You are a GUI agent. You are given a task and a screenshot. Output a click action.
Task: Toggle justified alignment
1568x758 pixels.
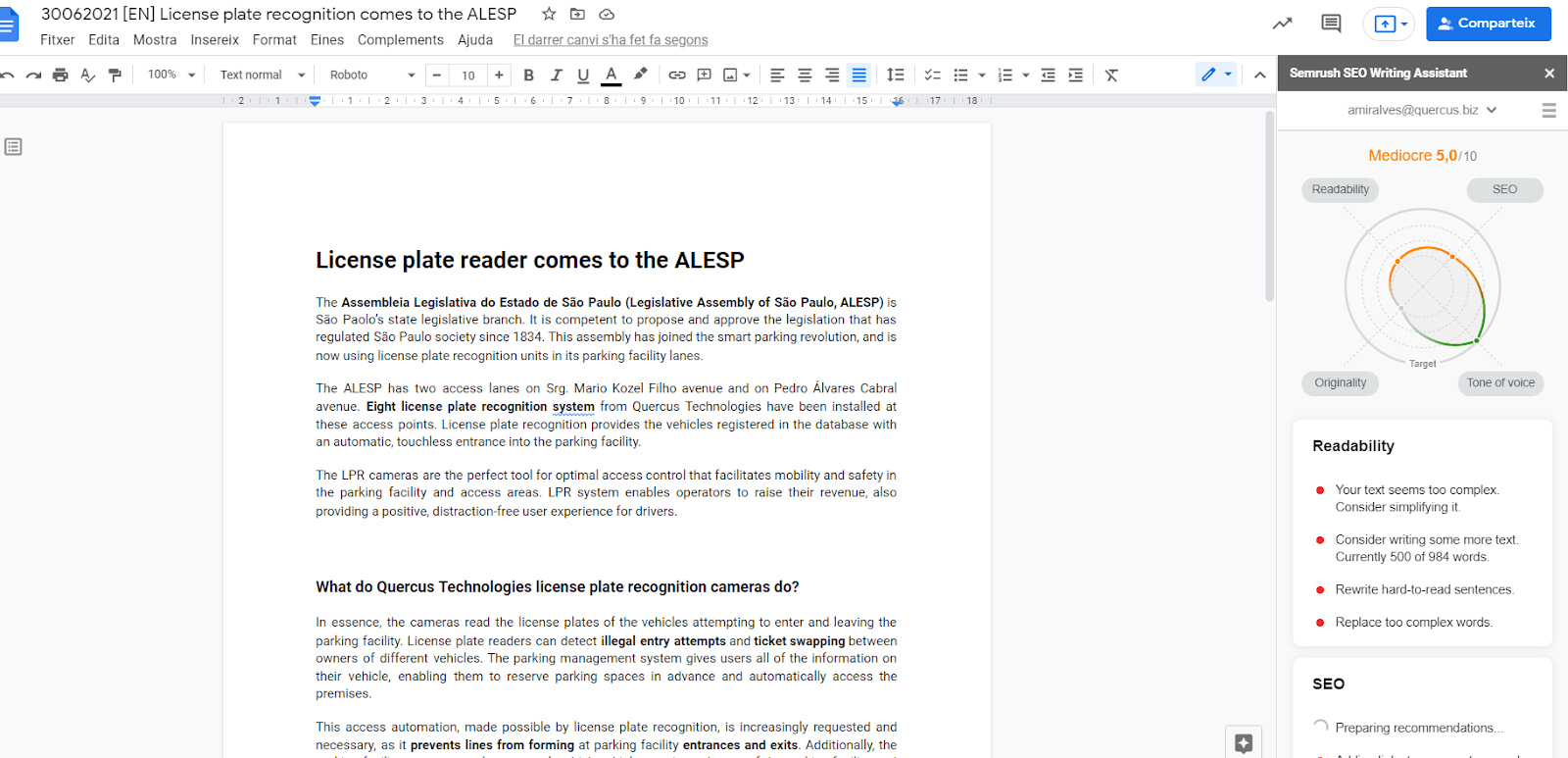pos(859,75)
